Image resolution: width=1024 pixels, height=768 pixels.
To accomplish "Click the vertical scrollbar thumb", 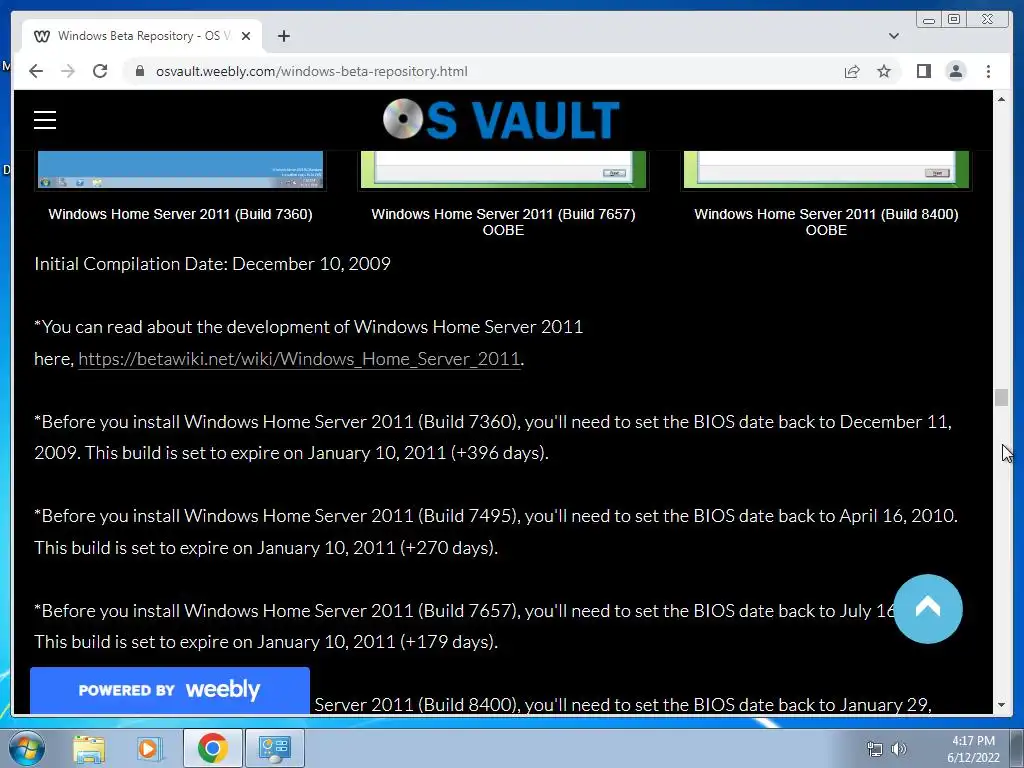I will [x=1001, y=397].
